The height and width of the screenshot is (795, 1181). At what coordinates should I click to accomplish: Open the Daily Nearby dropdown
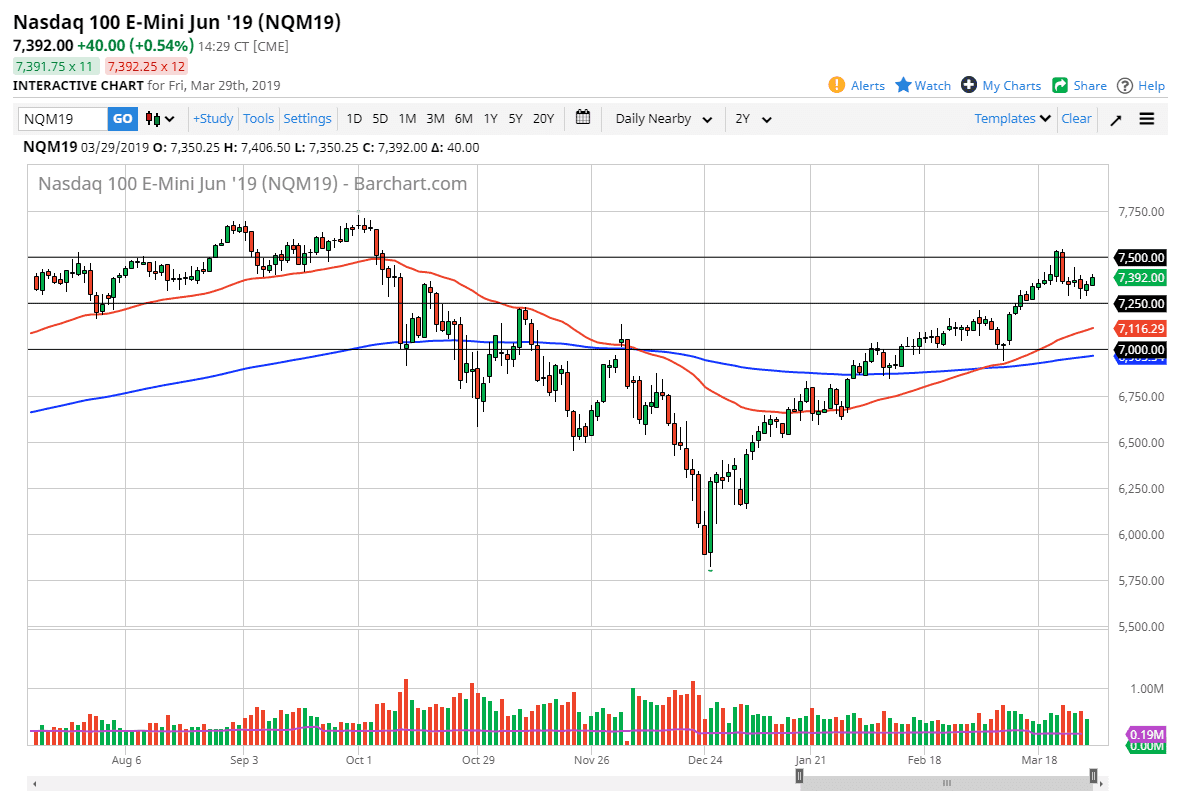coord(662,118)
